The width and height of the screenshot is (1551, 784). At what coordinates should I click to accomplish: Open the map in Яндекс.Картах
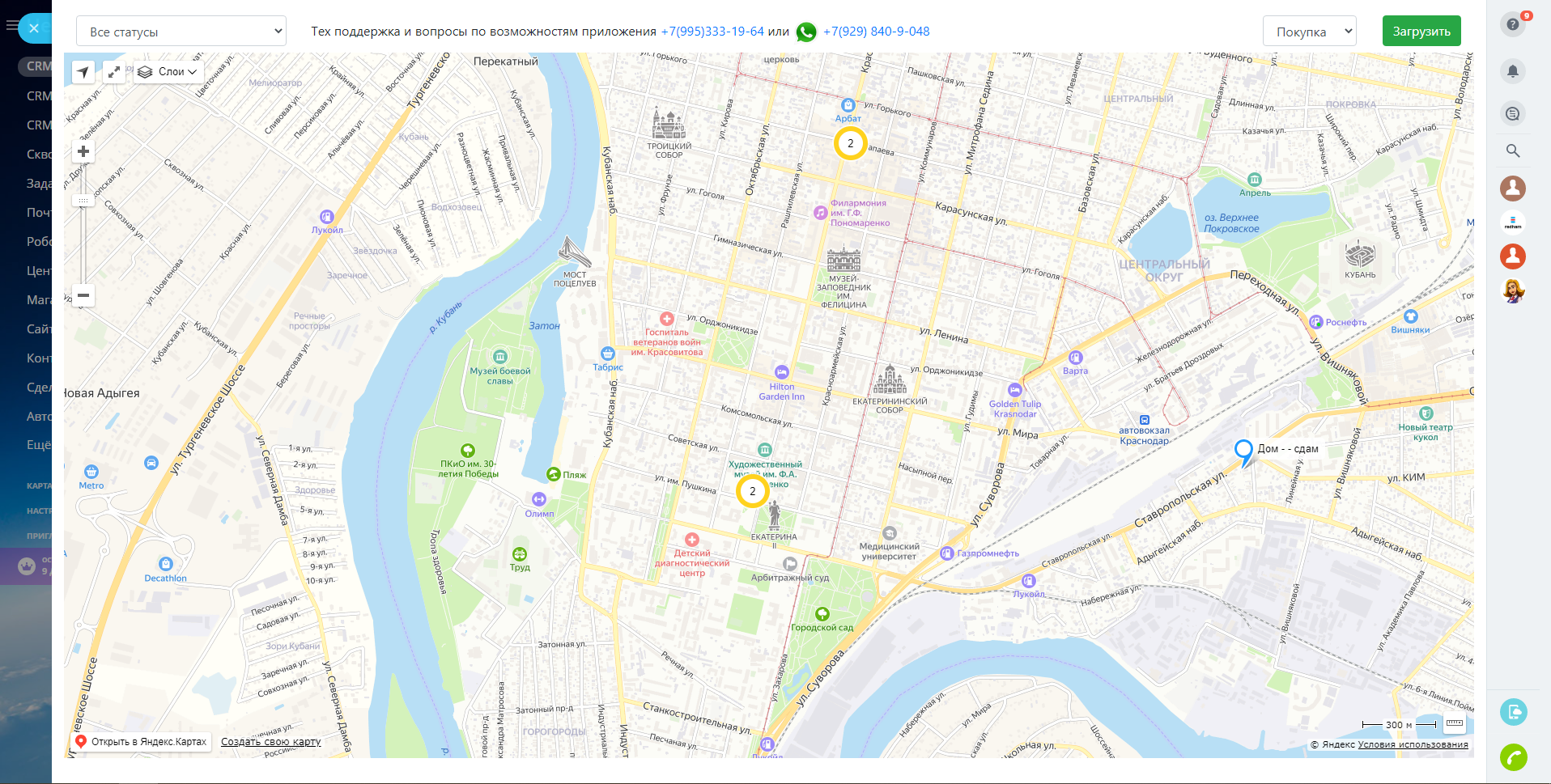point(141,742)
